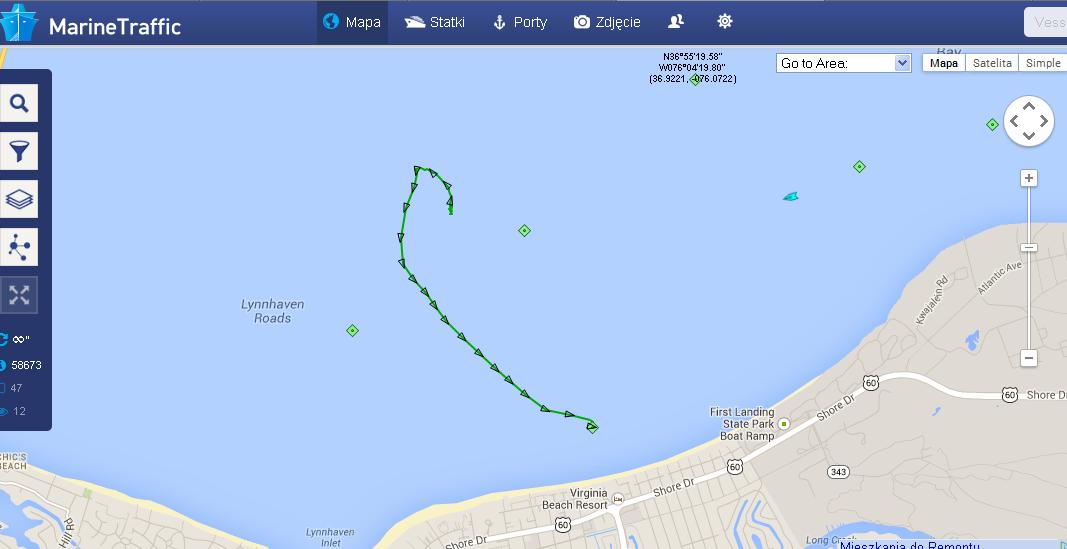Click the density network nodes icon
The width and height of the screenshot is (1067, 549).
(x=18, y=246)
